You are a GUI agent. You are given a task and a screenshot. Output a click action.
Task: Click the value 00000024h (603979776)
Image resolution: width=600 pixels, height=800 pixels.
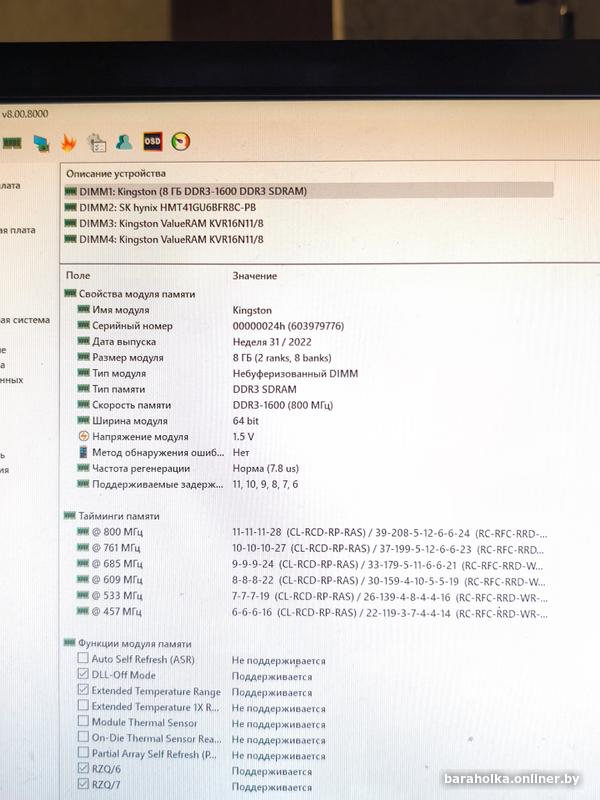pyautogui.click(x=288, y=326)
